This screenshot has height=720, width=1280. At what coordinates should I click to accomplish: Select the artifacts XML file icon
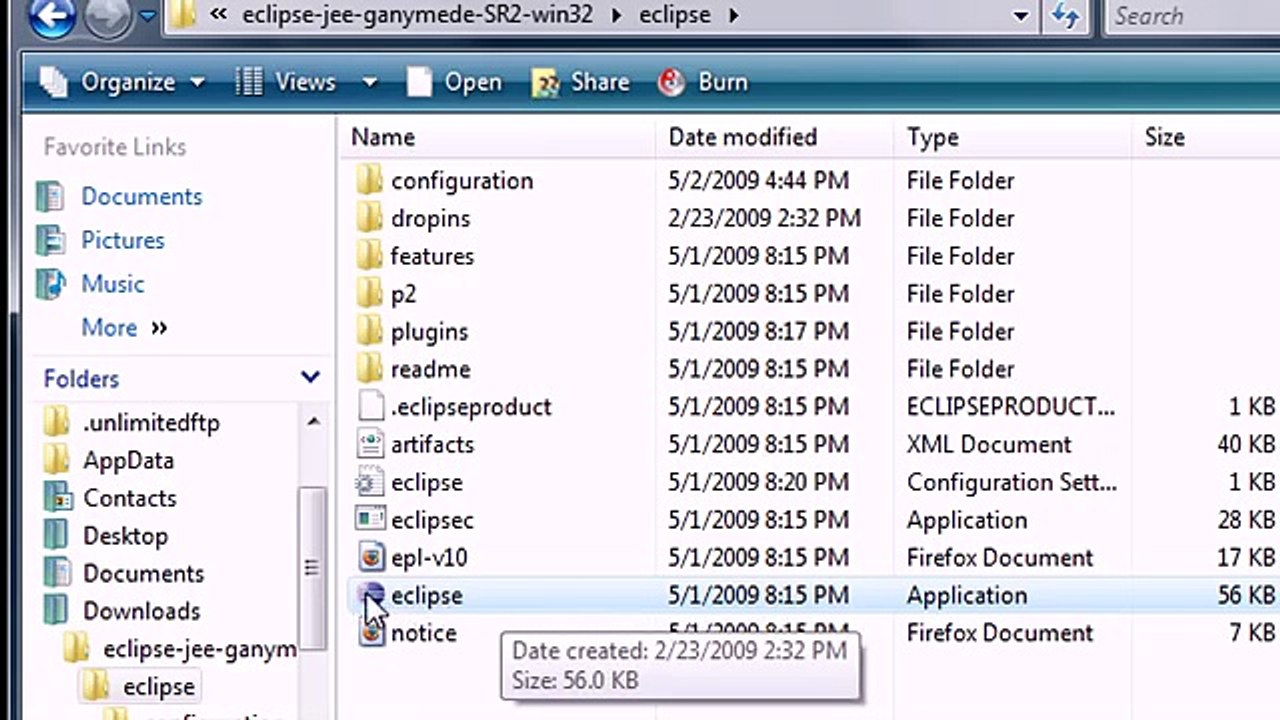click(x=370, y=444)
